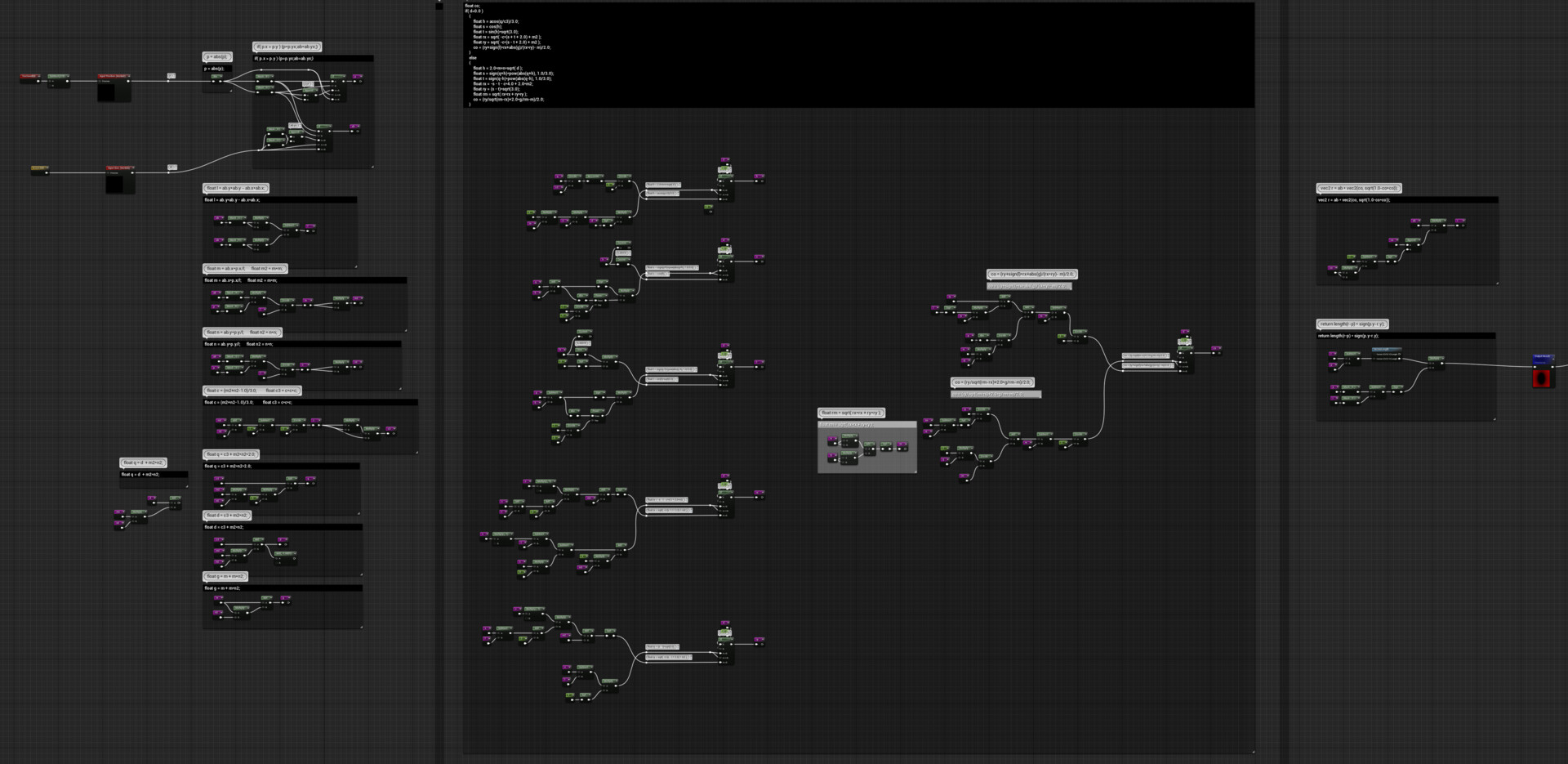Click the red material preview on Output Result

(1543, 378)
